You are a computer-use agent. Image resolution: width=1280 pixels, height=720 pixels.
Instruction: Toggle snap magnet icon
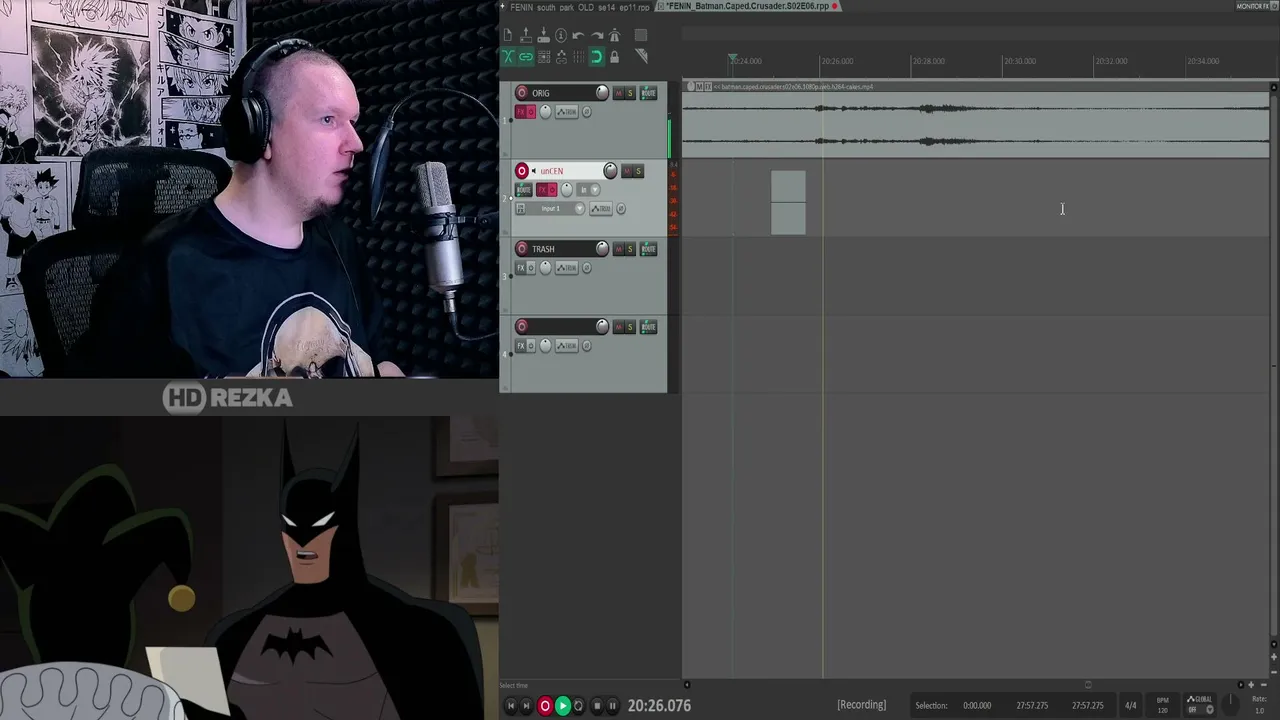(597, 57)
